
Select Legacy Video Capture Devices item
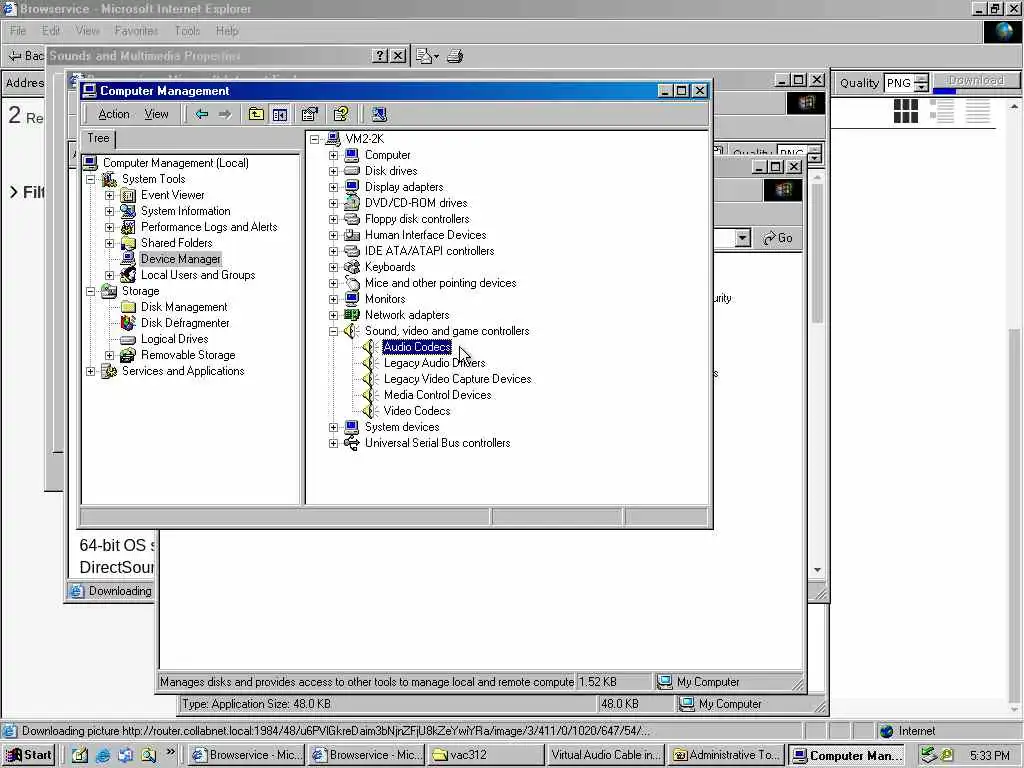458,379
